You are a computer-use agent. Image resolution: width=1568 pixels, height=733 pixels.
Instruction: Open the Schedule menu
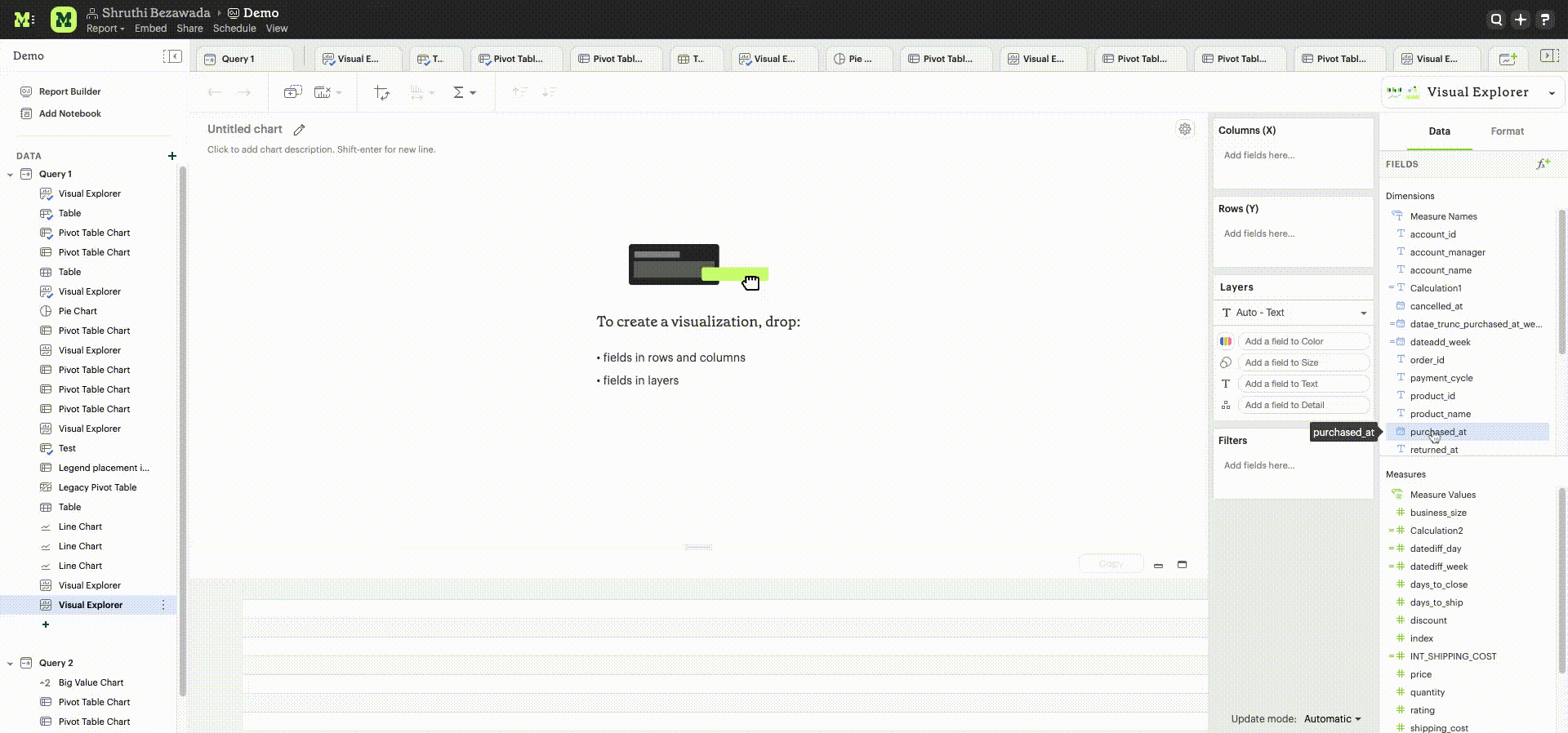234,29
